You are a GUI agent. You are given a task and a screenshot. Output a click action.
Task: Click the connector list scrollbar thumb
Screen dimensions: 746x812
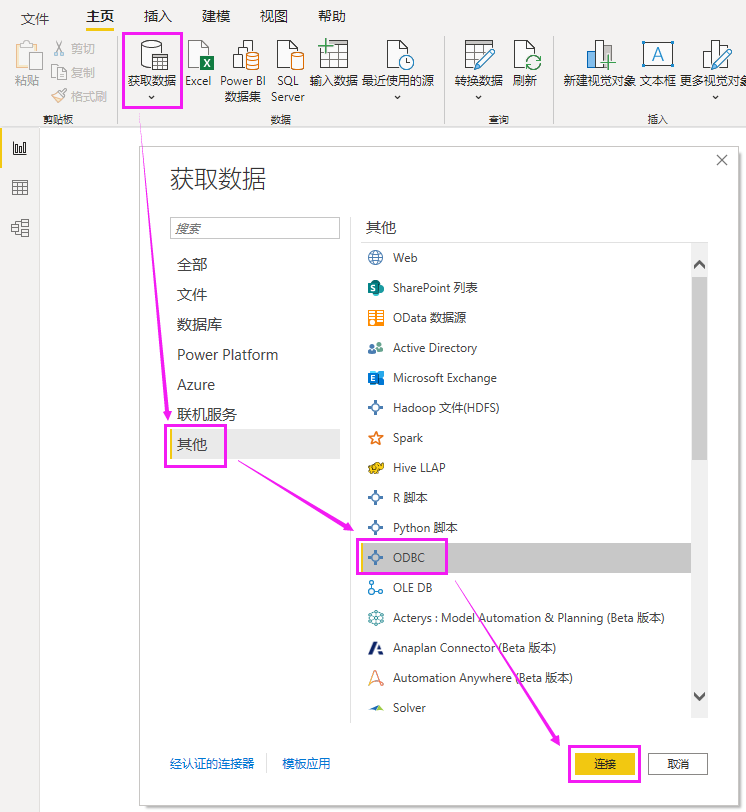699,368
